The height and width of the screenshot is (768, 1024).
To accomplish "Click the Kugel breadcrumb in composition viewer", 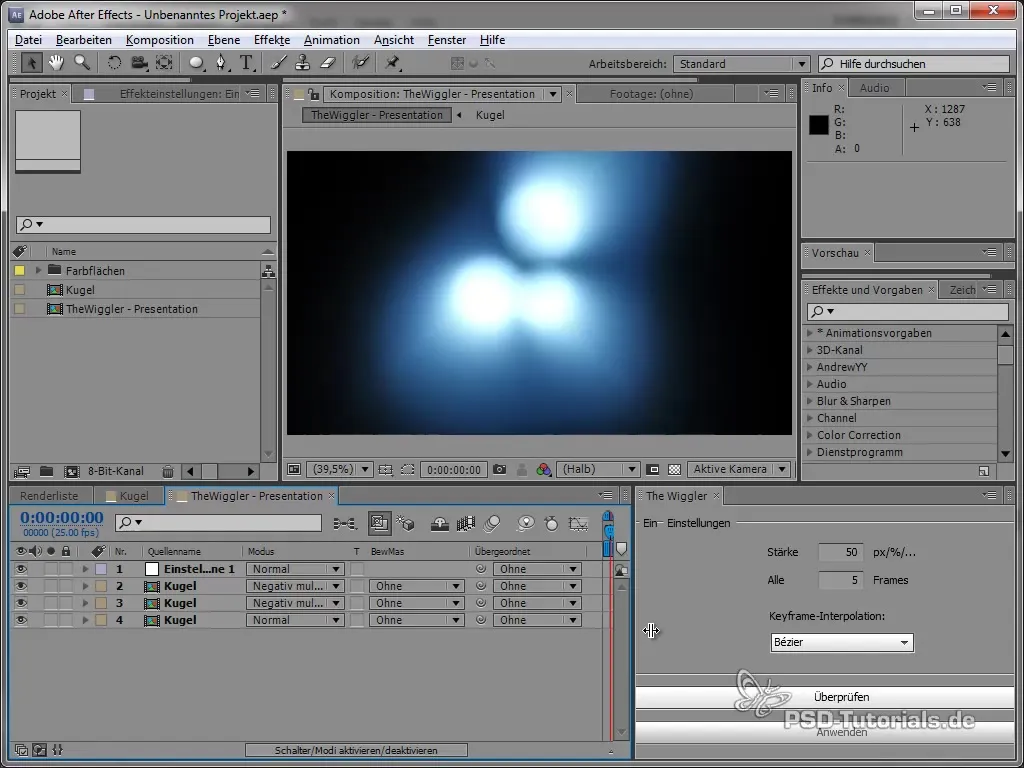I will (490, 115).
